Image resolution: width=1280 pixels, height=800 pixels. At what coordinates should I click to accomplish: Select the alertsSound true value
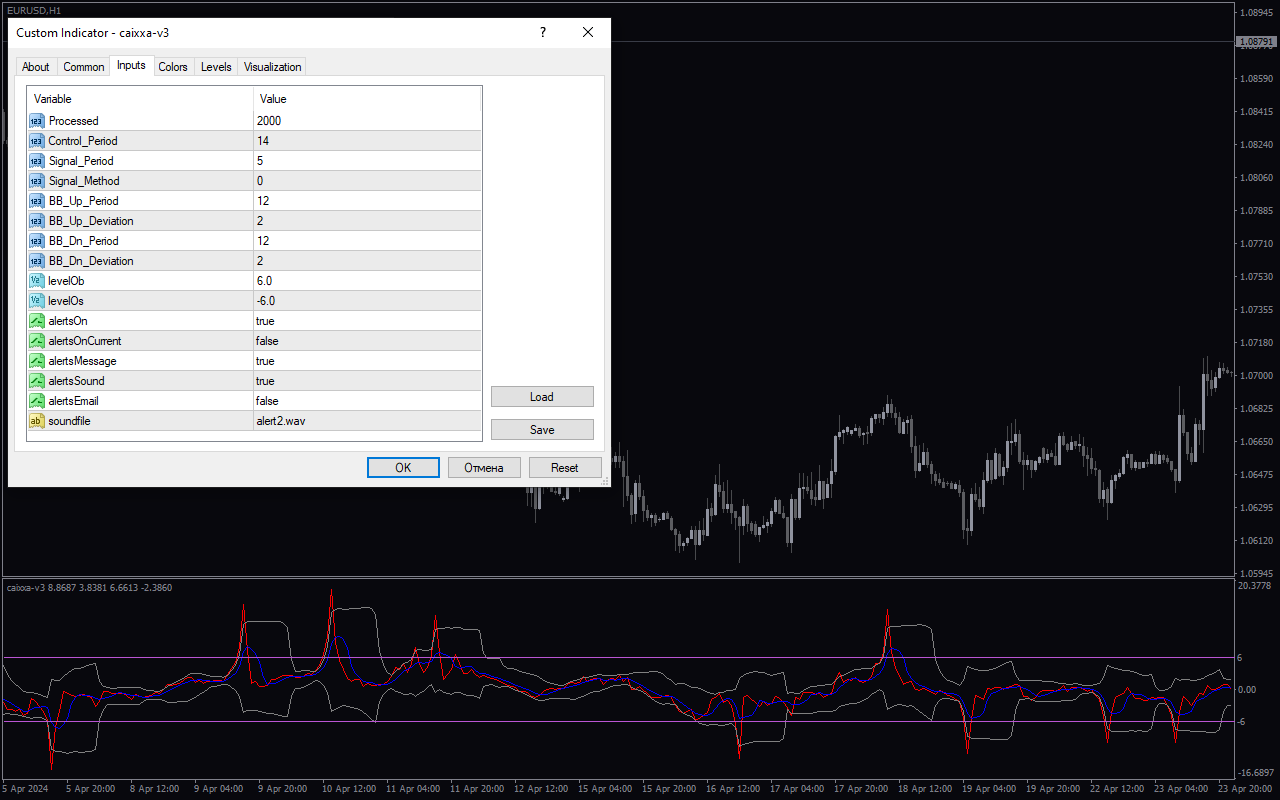point(265,381)
